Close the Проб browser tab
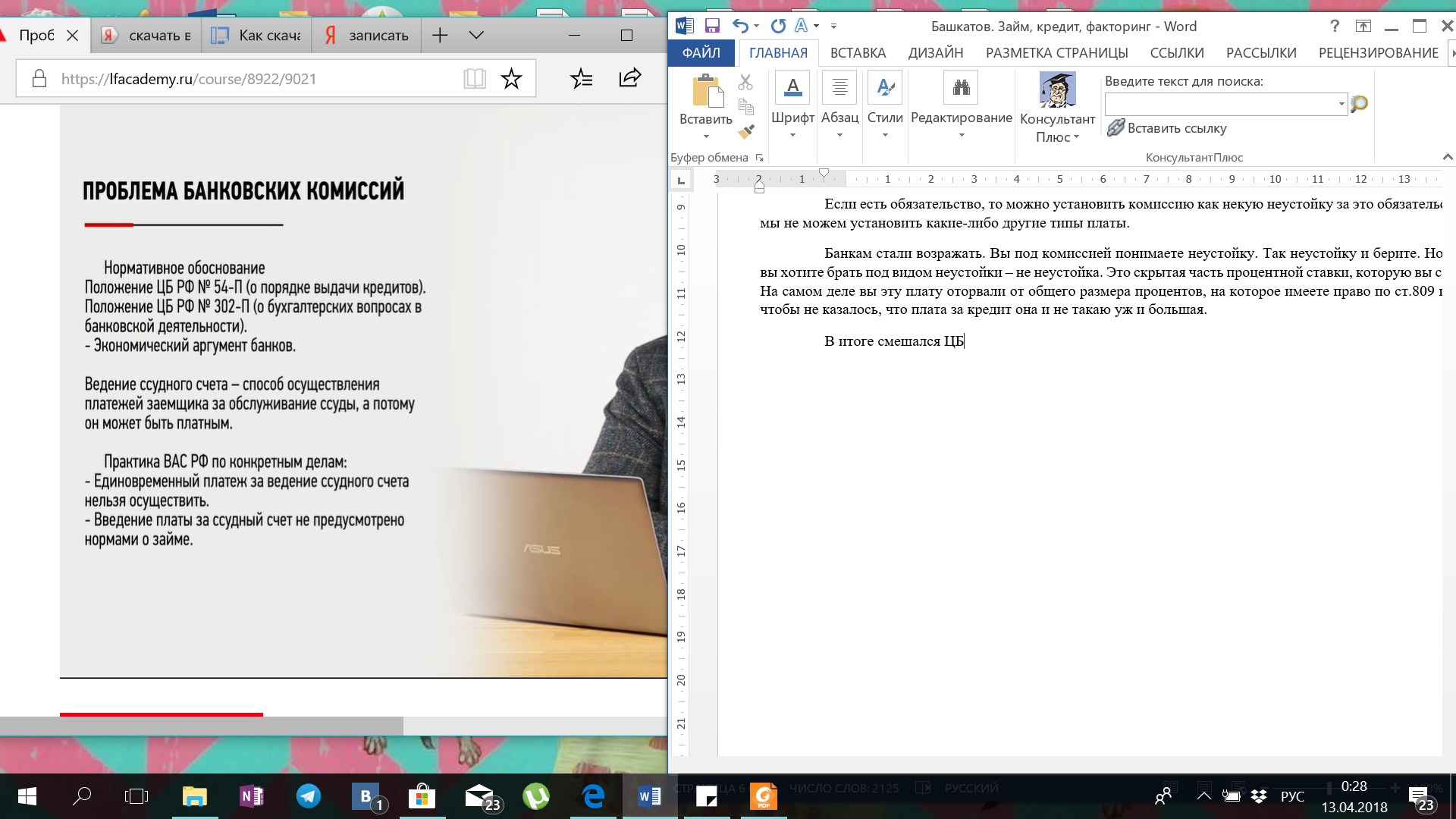1456x819 pixels. (73, 35)
